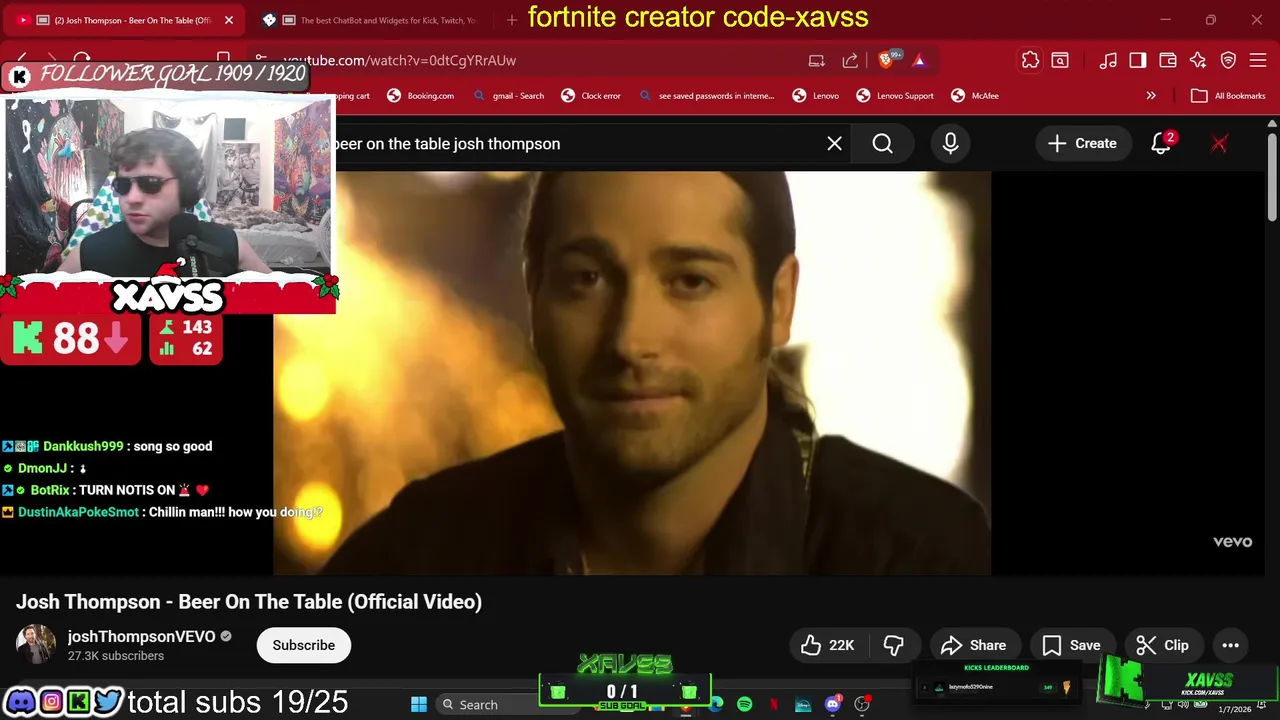Click the joshThompsonVEVO channel avatar
Viewport: 1280px width, 720px height.
coord(36,645)
